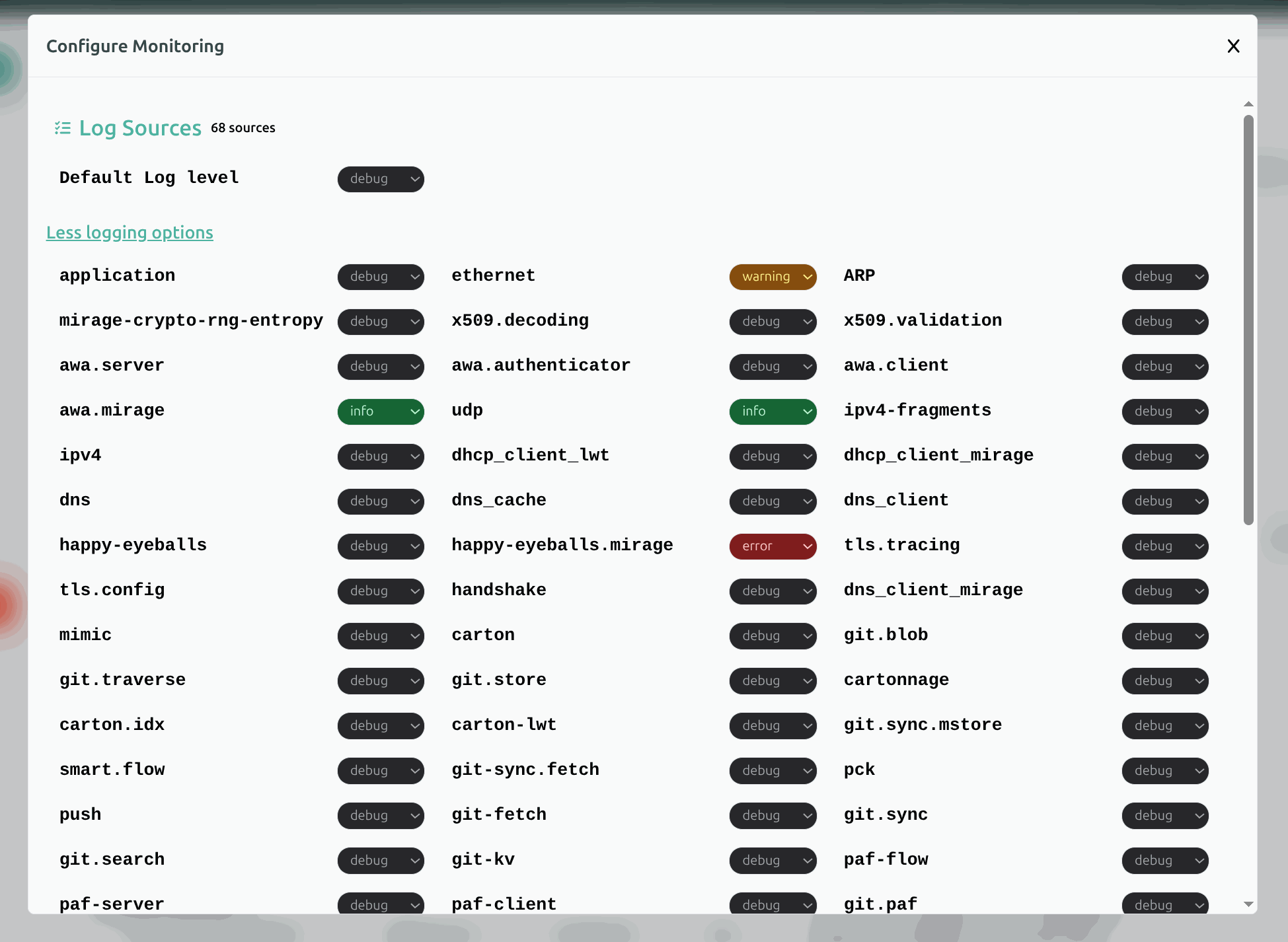Image resolution: width=1288 pixels, height=942 pixels.
Task: Open the carton level dropdown
Action: 773,636
